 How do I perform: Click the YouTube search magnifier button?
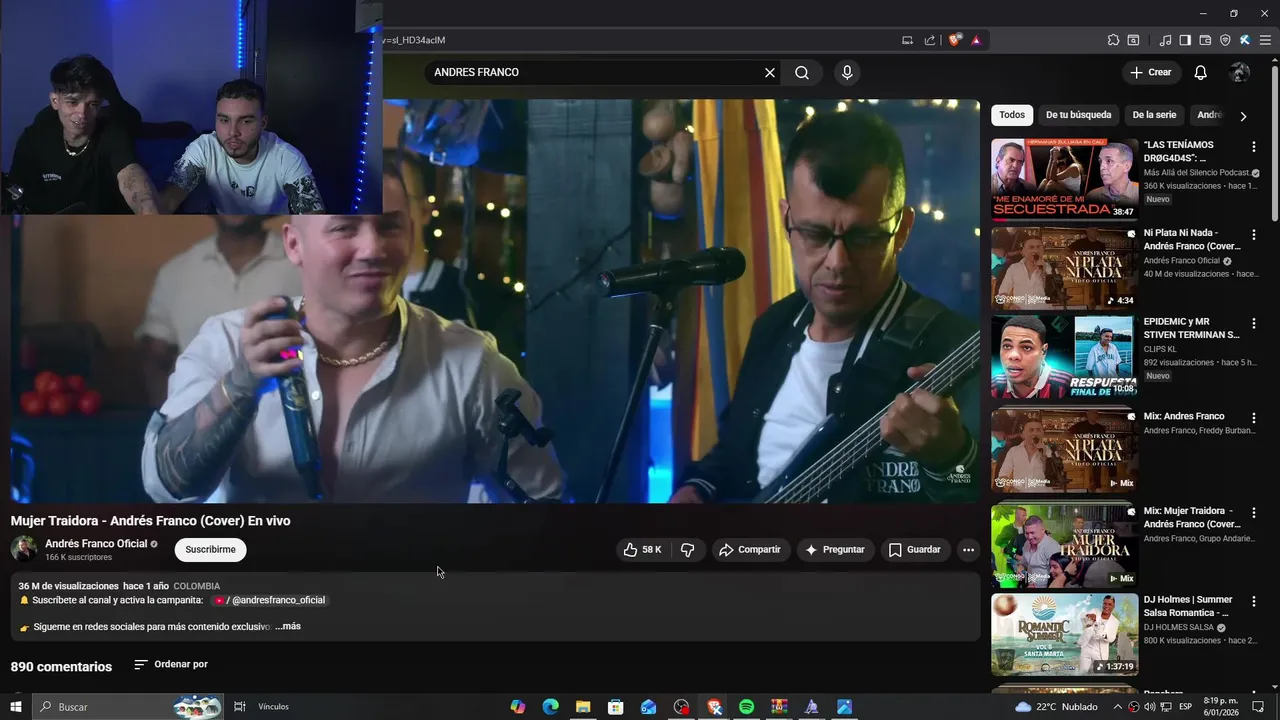[802, 72]
